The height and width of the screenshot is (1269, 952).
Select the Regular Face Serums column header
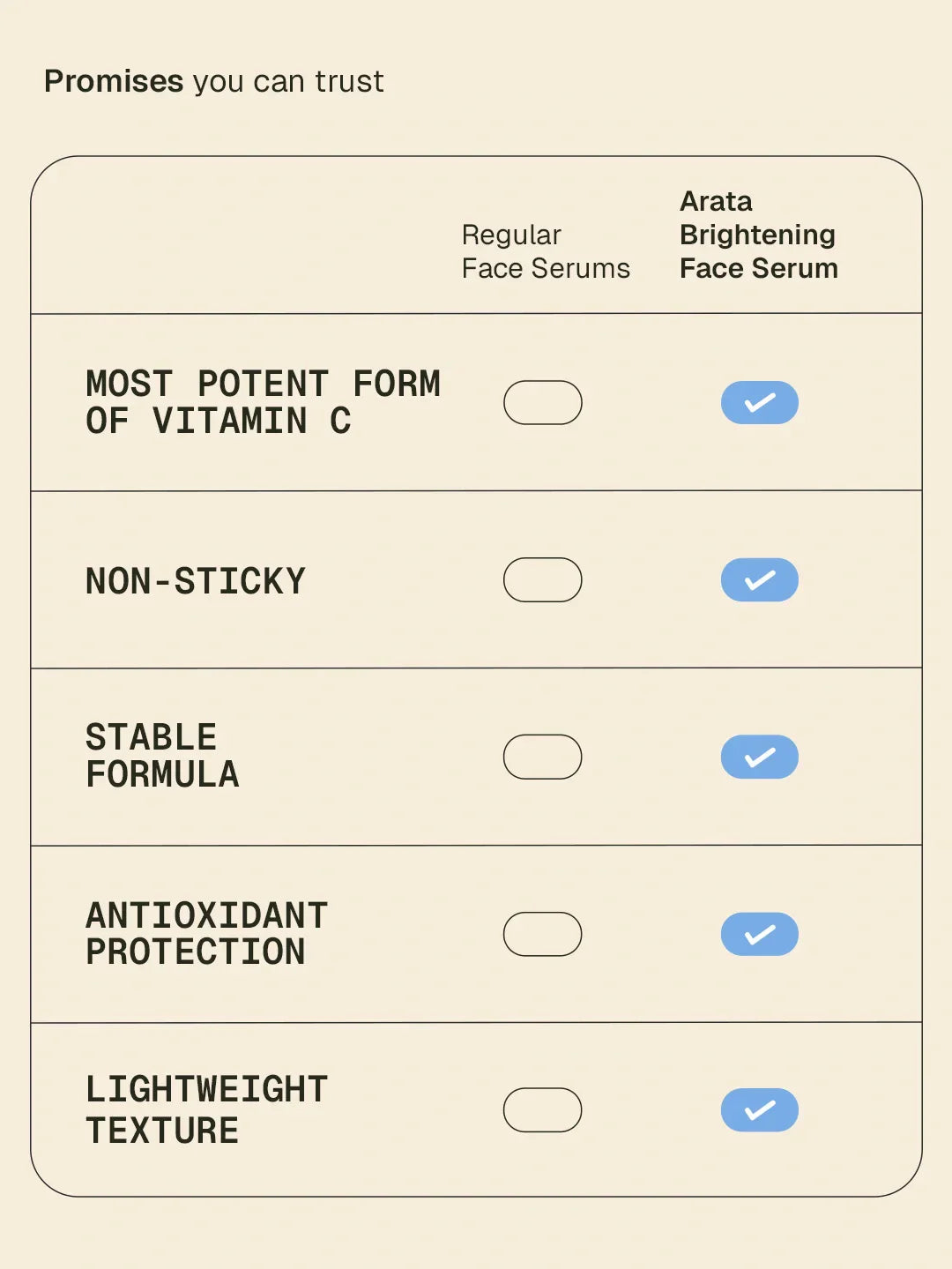pos(546,251)
